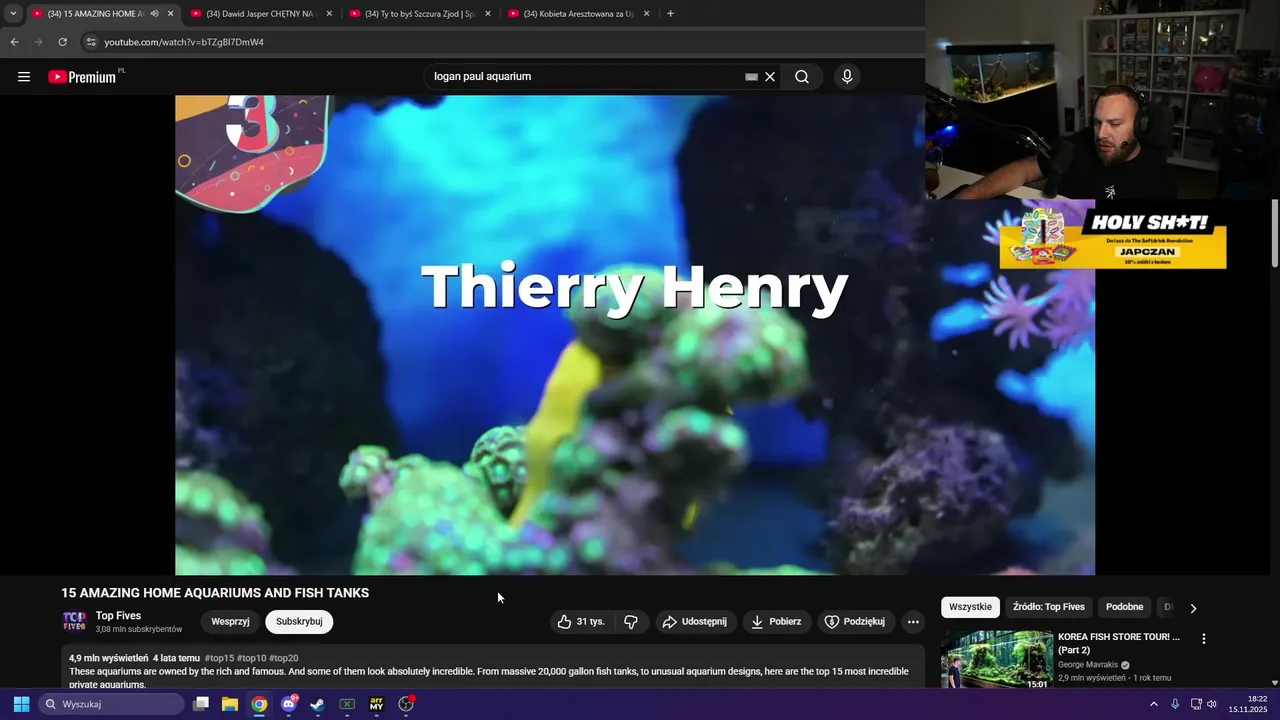Open File Explorer from taskbar

pyautogui.click(x=230, y=704)
